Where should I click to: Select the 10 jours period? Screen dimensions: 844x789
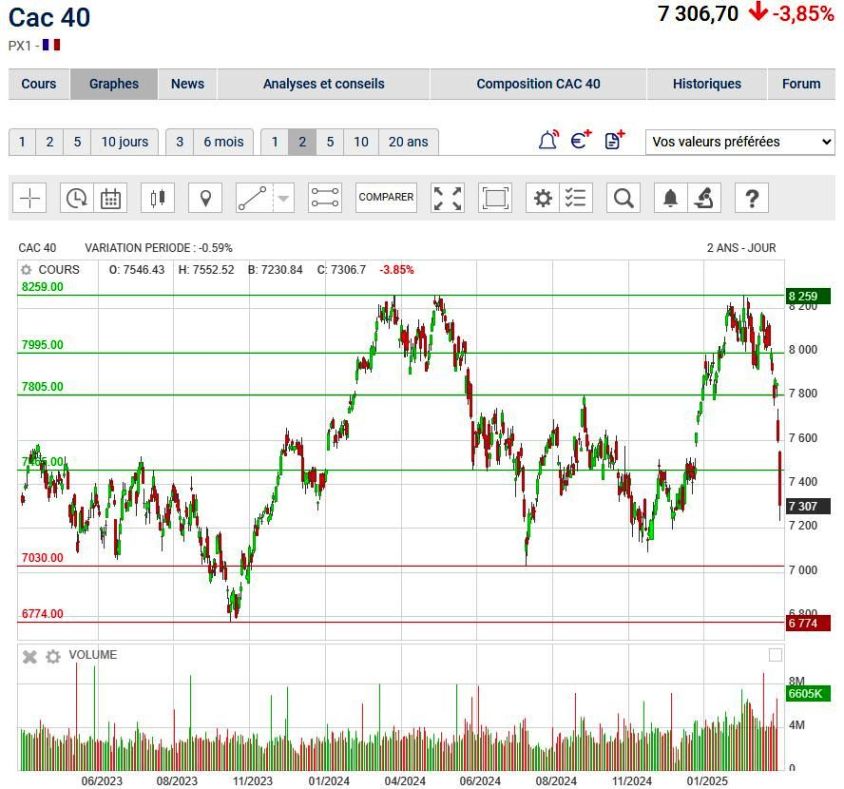point(124,142)
